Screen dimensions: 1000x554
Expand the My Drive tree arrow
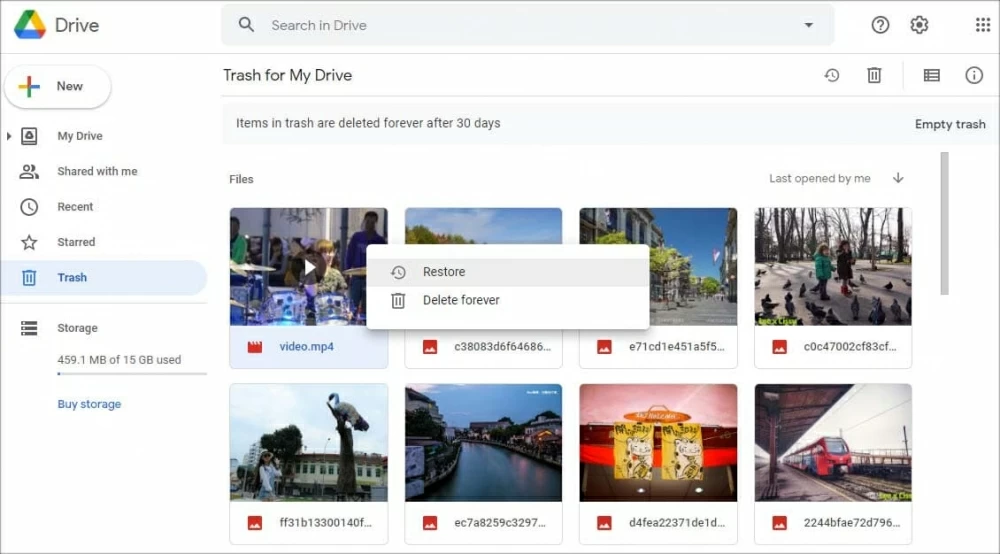(x=10, y=136)
